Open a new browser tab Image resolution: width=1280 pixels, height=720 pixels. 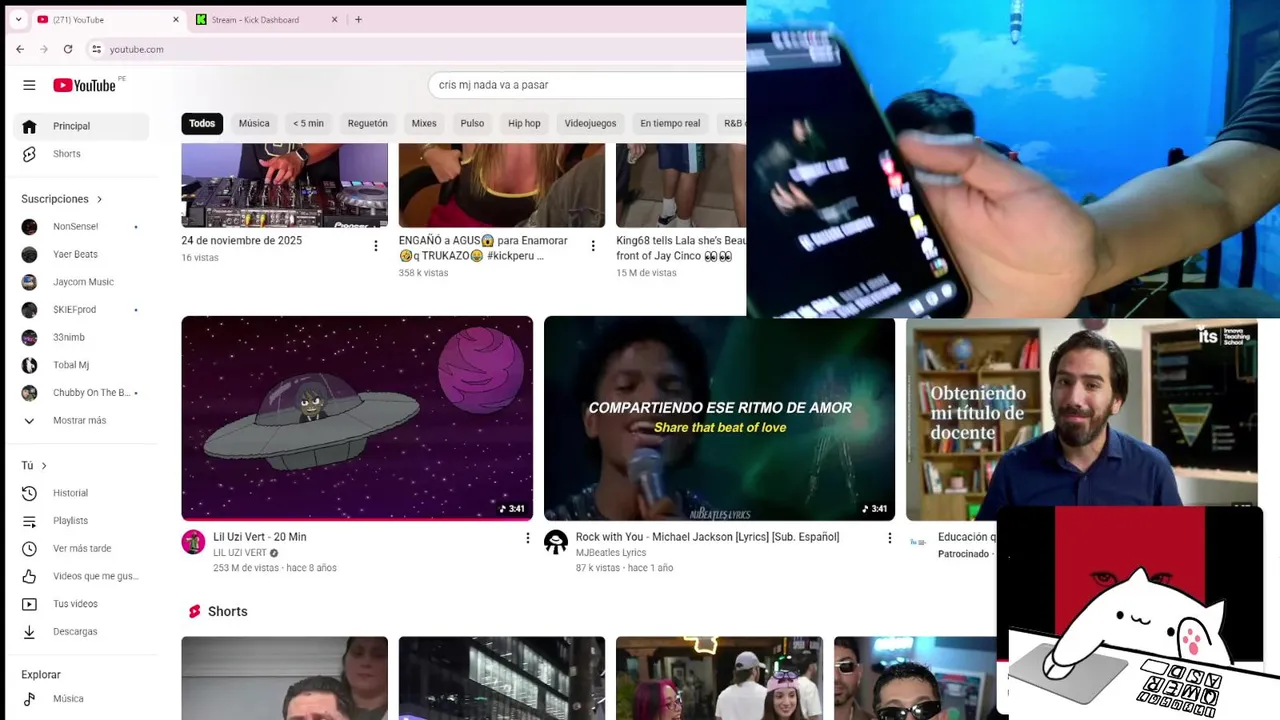tap(358, 19)
